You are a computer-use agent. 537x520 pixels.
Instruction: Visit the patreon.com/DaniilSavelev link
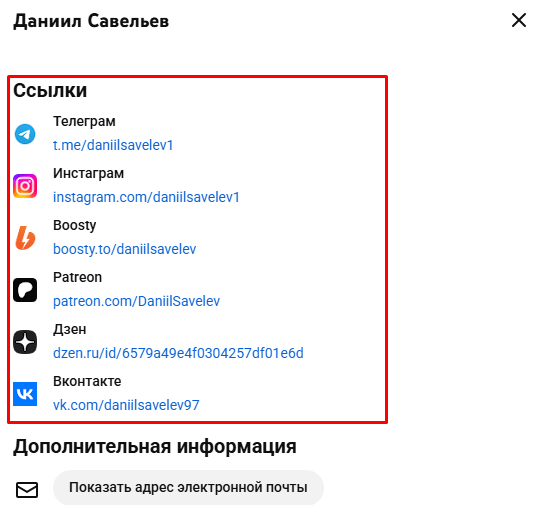(136, 301)
